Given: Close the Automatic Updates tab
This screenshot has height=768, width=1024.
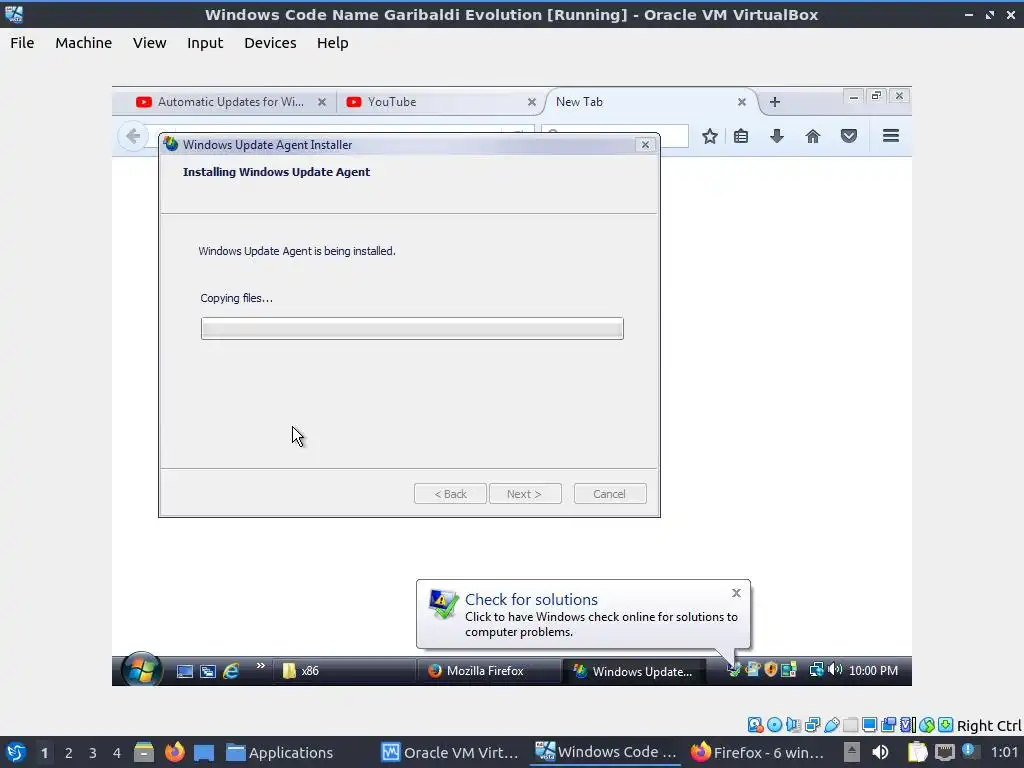Looking at the screenshot, I should point(322,102).
